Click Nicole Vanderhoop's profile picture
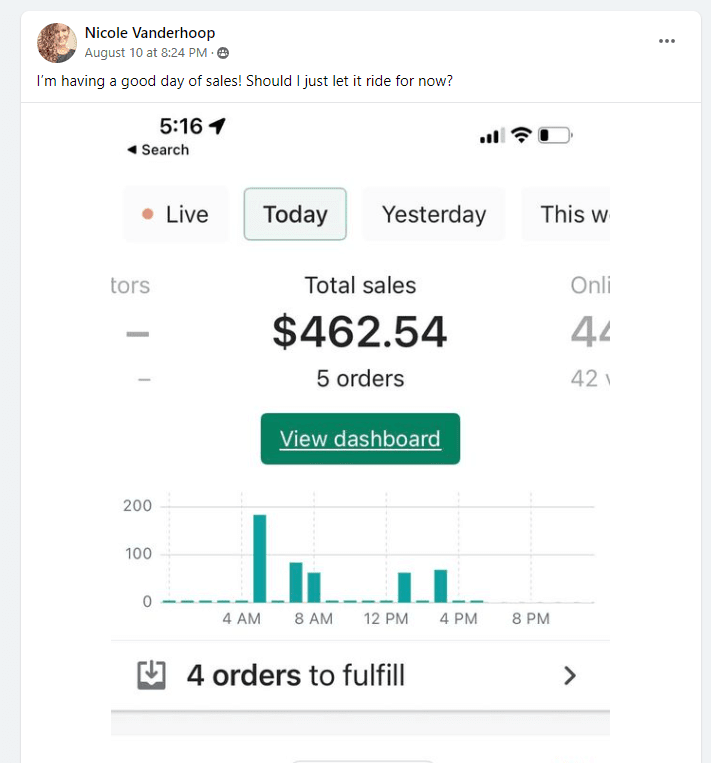This screenshot has height=763, width=711. 57,43
